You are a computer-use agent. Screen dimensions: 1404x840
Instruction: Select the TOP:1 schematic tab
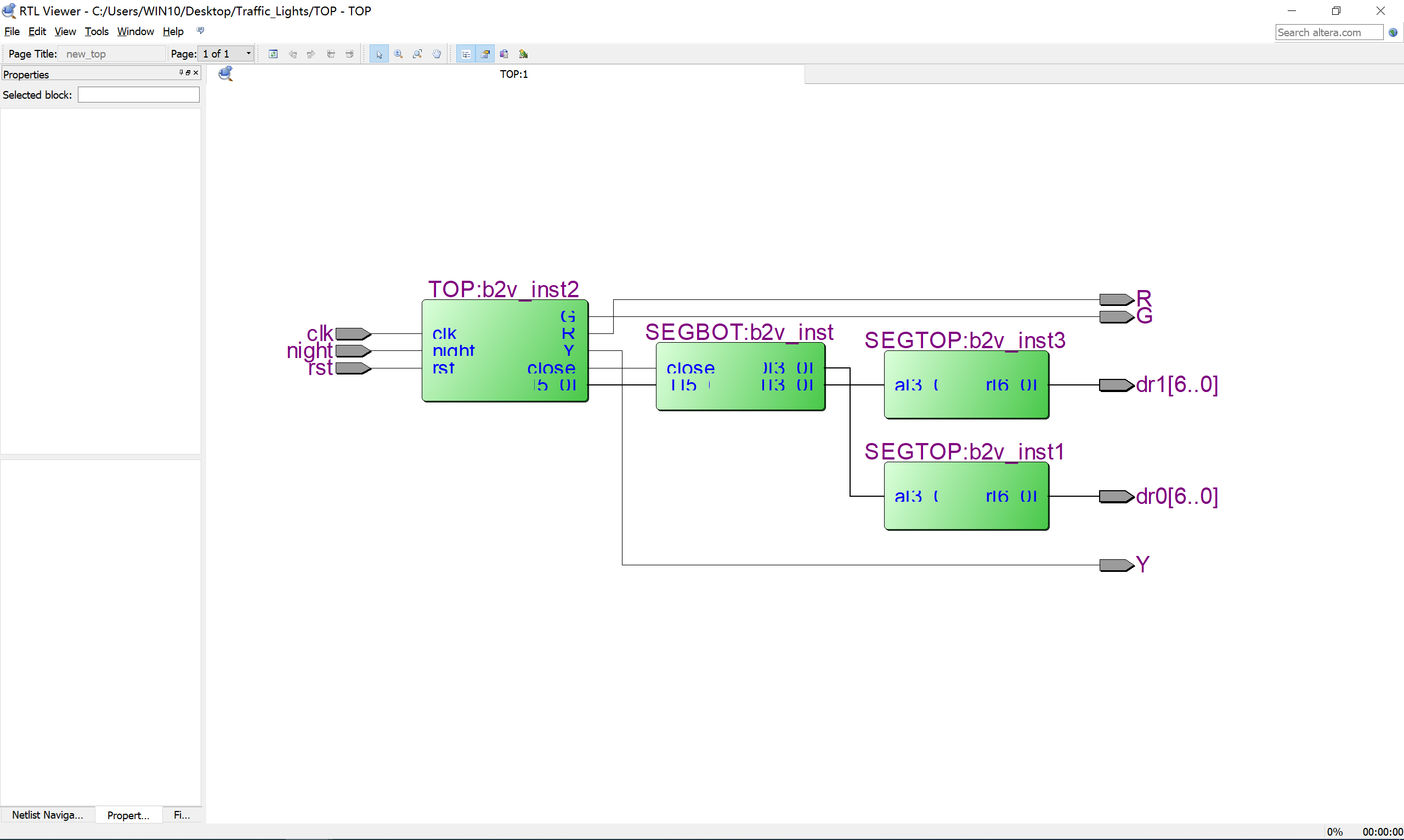pos(513,74)
